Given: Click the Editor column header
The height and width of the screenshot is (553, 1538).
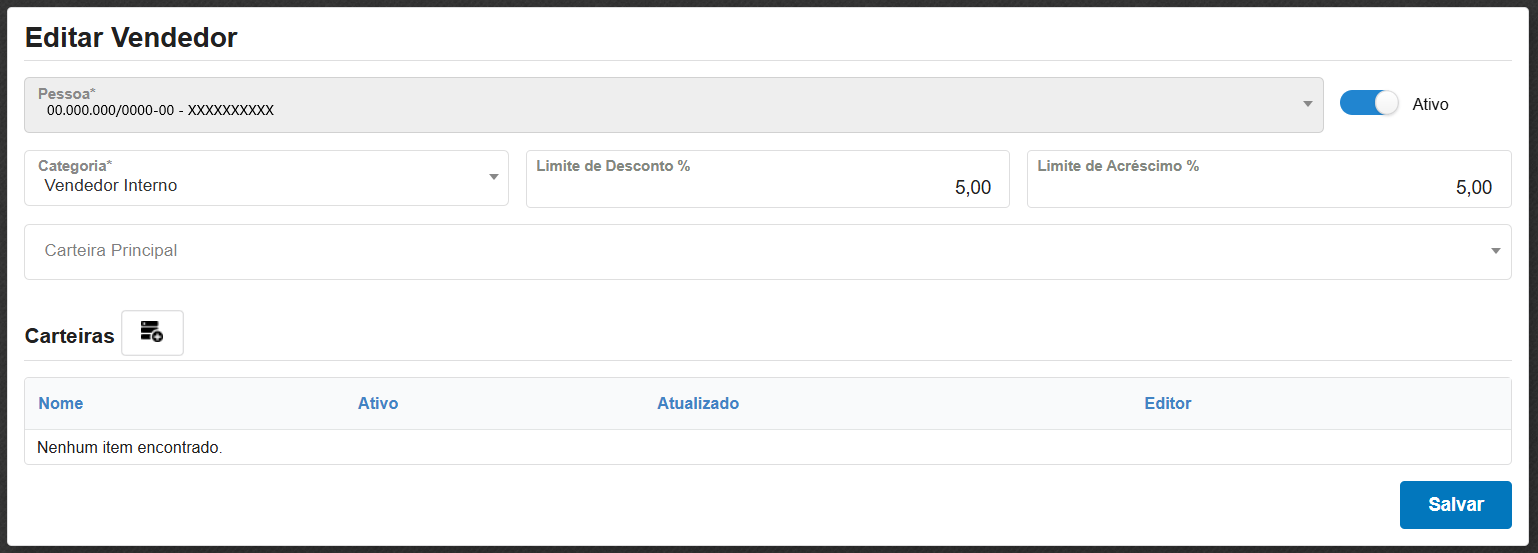Looking at the screenshot, I should 1168,403.
